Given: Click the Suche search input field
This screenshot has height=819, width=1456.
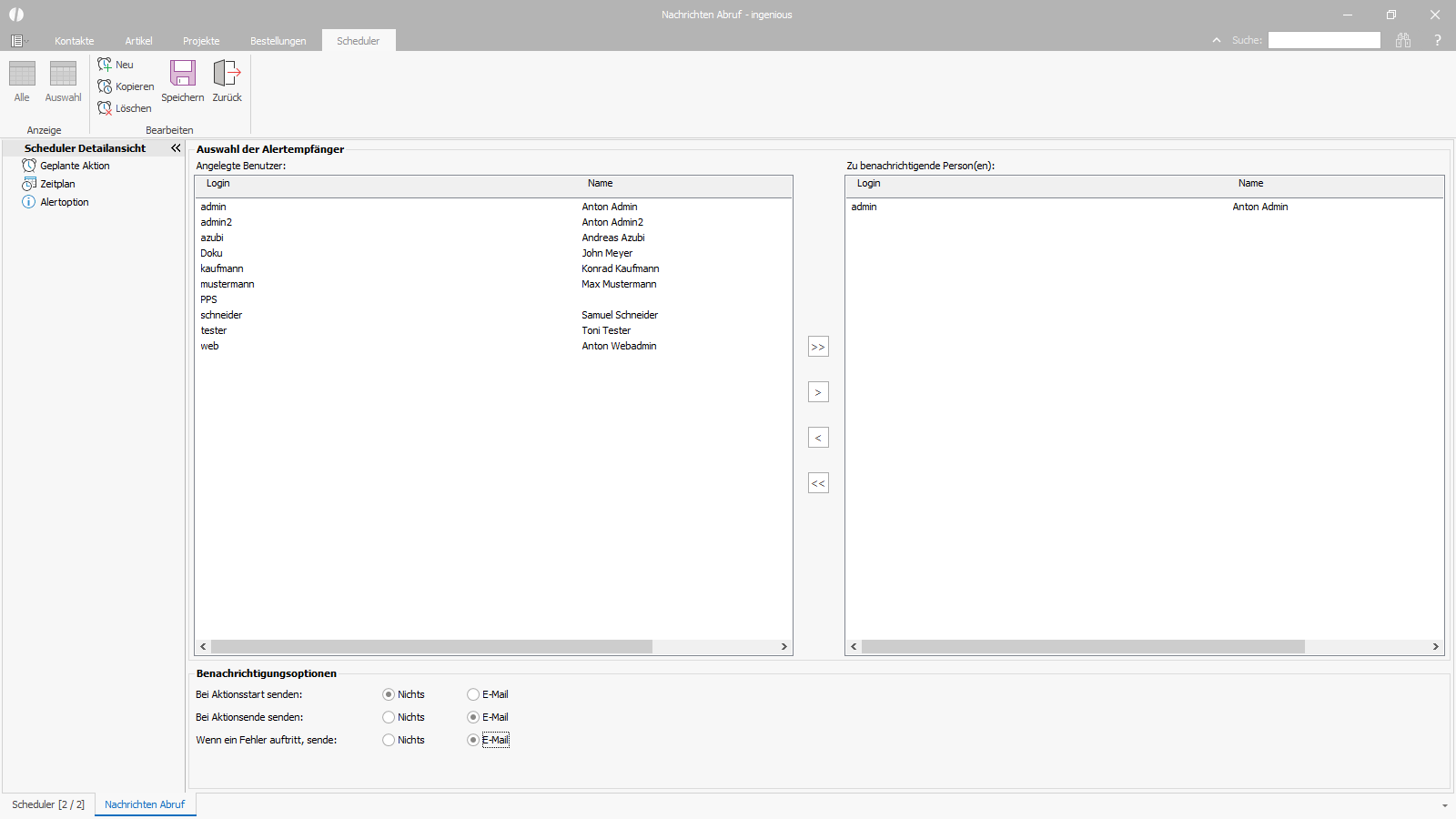Looking at the screenshot, I should click(x=1324, y=40).
